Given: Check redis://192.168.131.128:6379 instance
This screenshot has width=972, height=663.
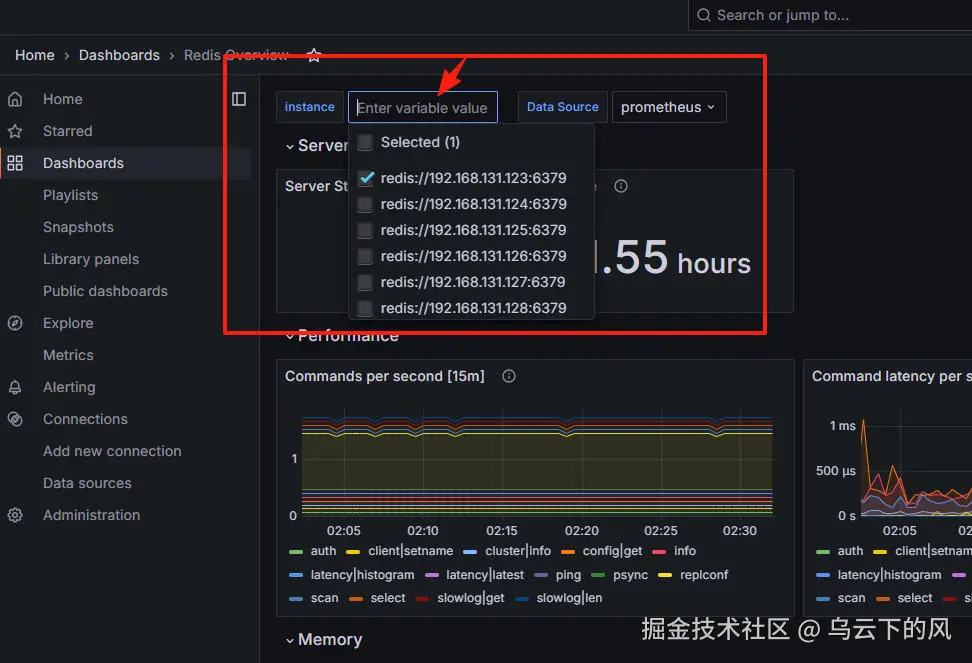Looking at the screenshot, I should click(x=365, y=309).
